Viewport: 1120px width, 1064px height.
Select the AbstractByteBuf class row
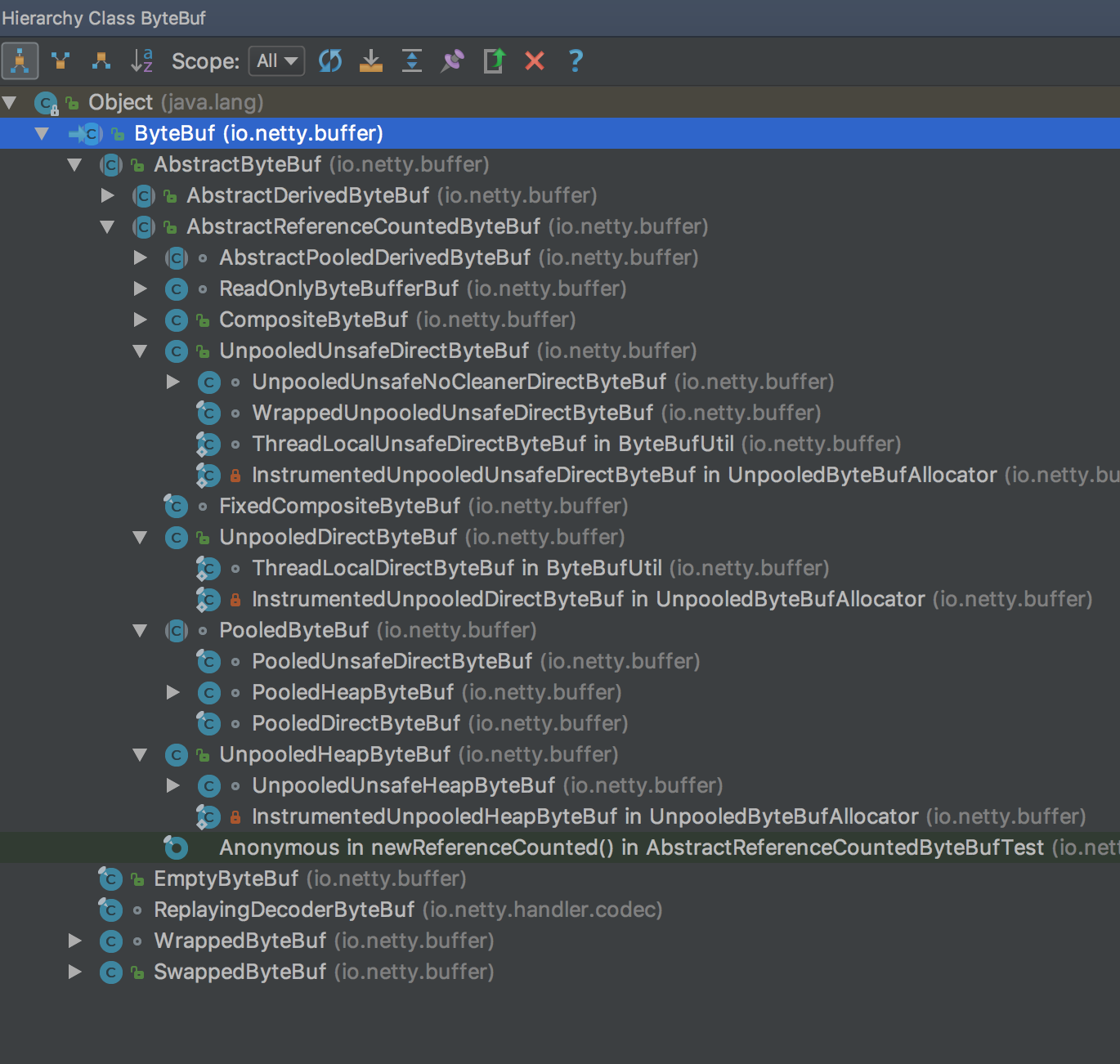tap(560, 164)
